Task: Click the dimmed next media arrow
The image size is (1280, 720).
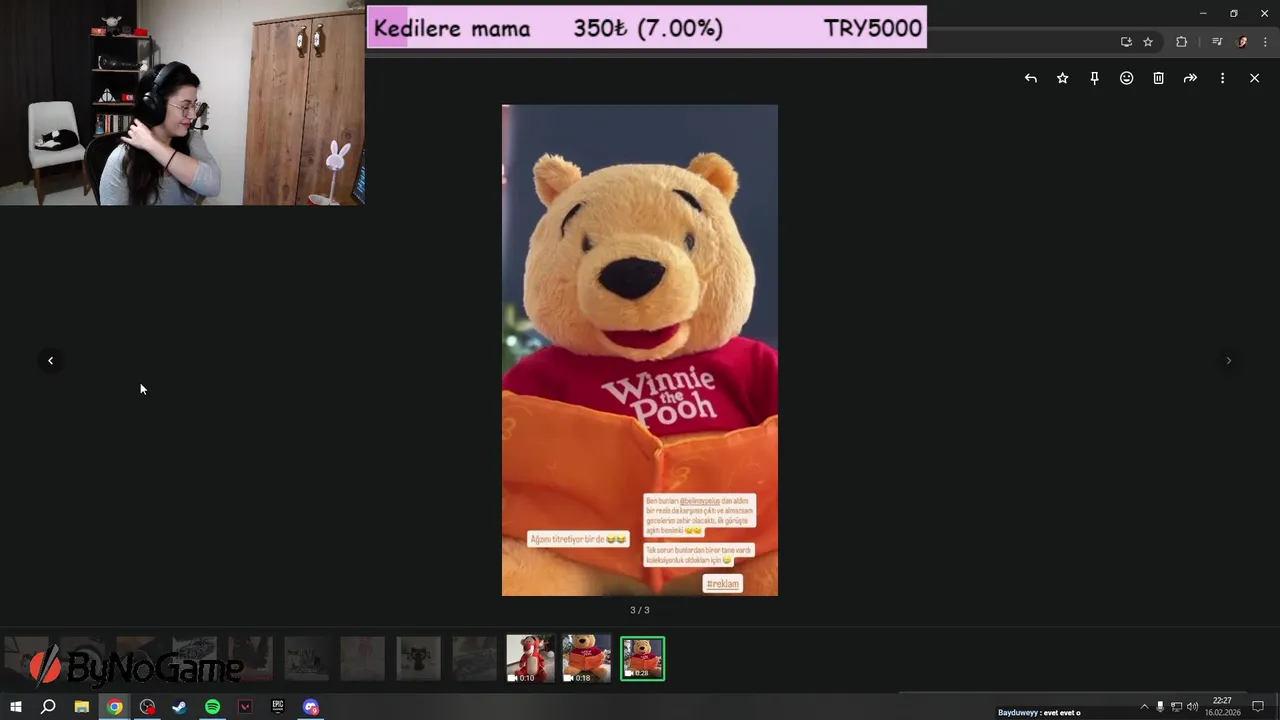Action: point(1229,361)
